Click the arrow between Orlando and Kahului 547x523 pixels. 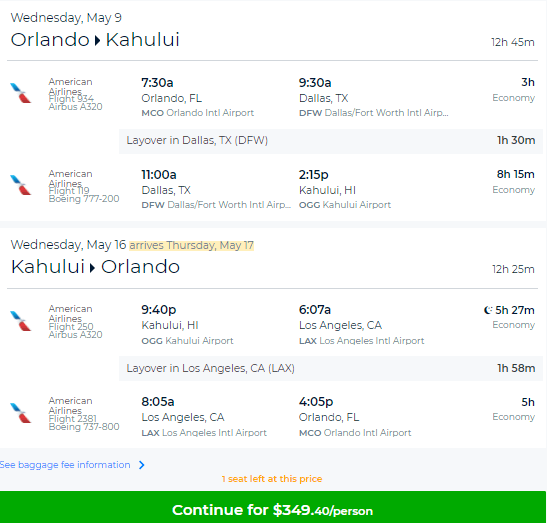[x=97, y=40]
